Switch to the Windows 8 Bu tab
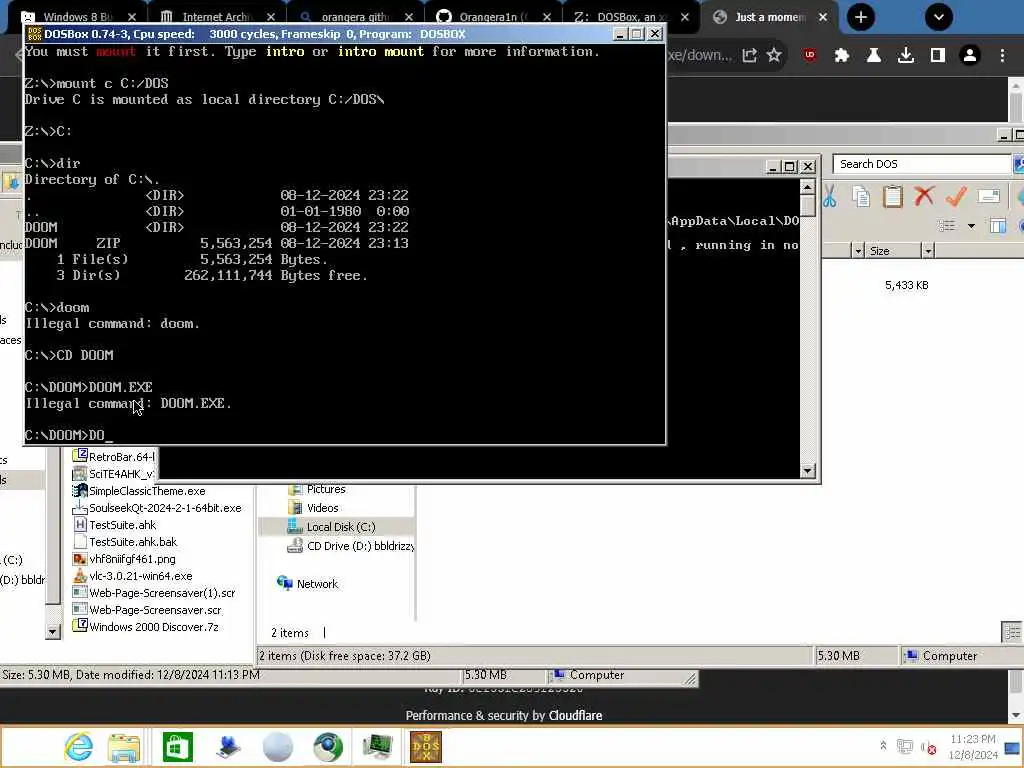This screenshot has height=768, width=1024. [77, 17]
